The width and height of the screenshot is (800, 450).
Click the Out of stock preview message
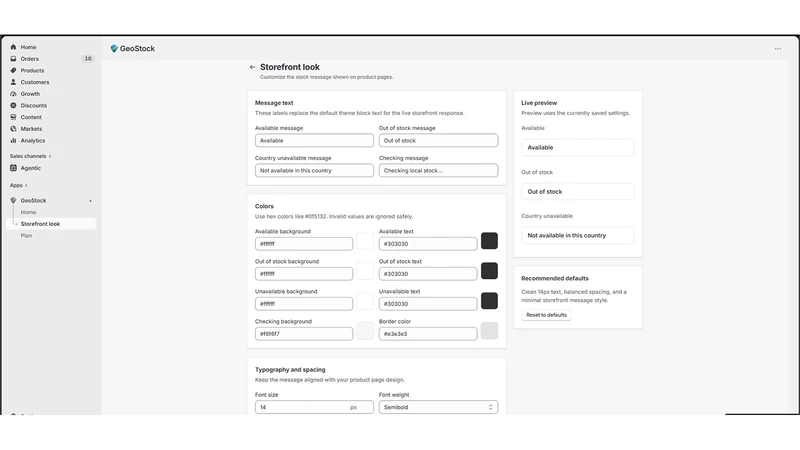578,192
